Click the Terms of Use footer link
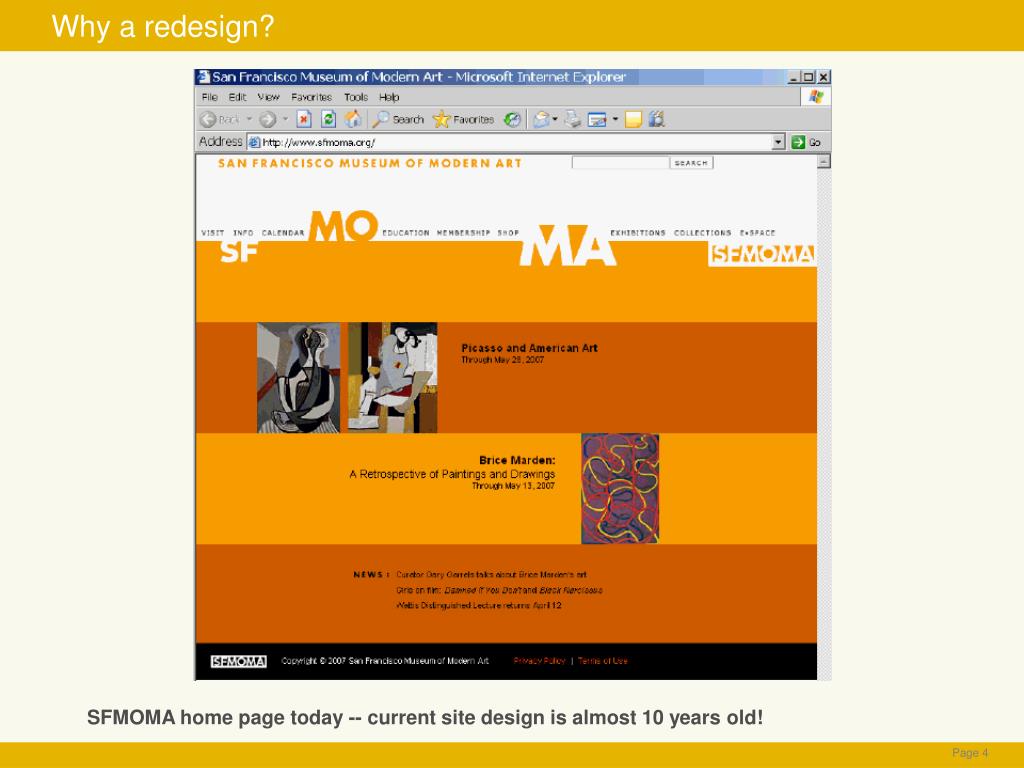 pyautogui.click(x=603, y=661)
